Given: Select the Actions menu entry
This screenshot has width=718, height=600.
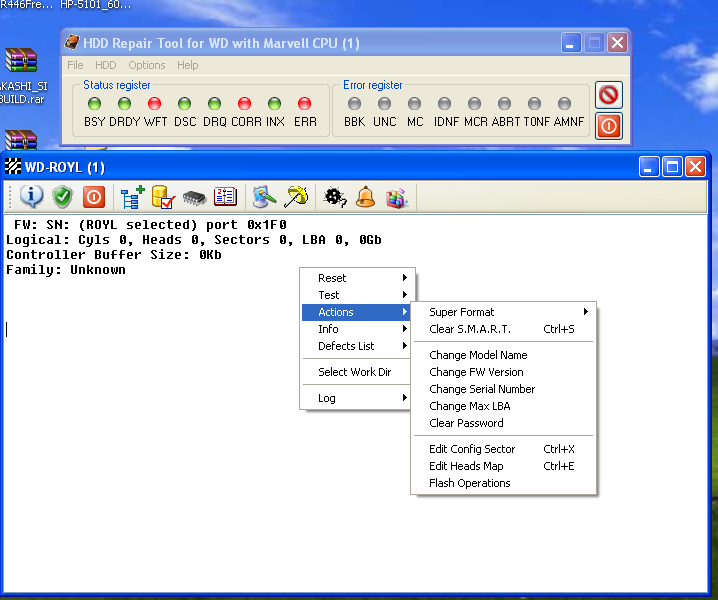Looking at the screenshot, I should coord(357,312).
